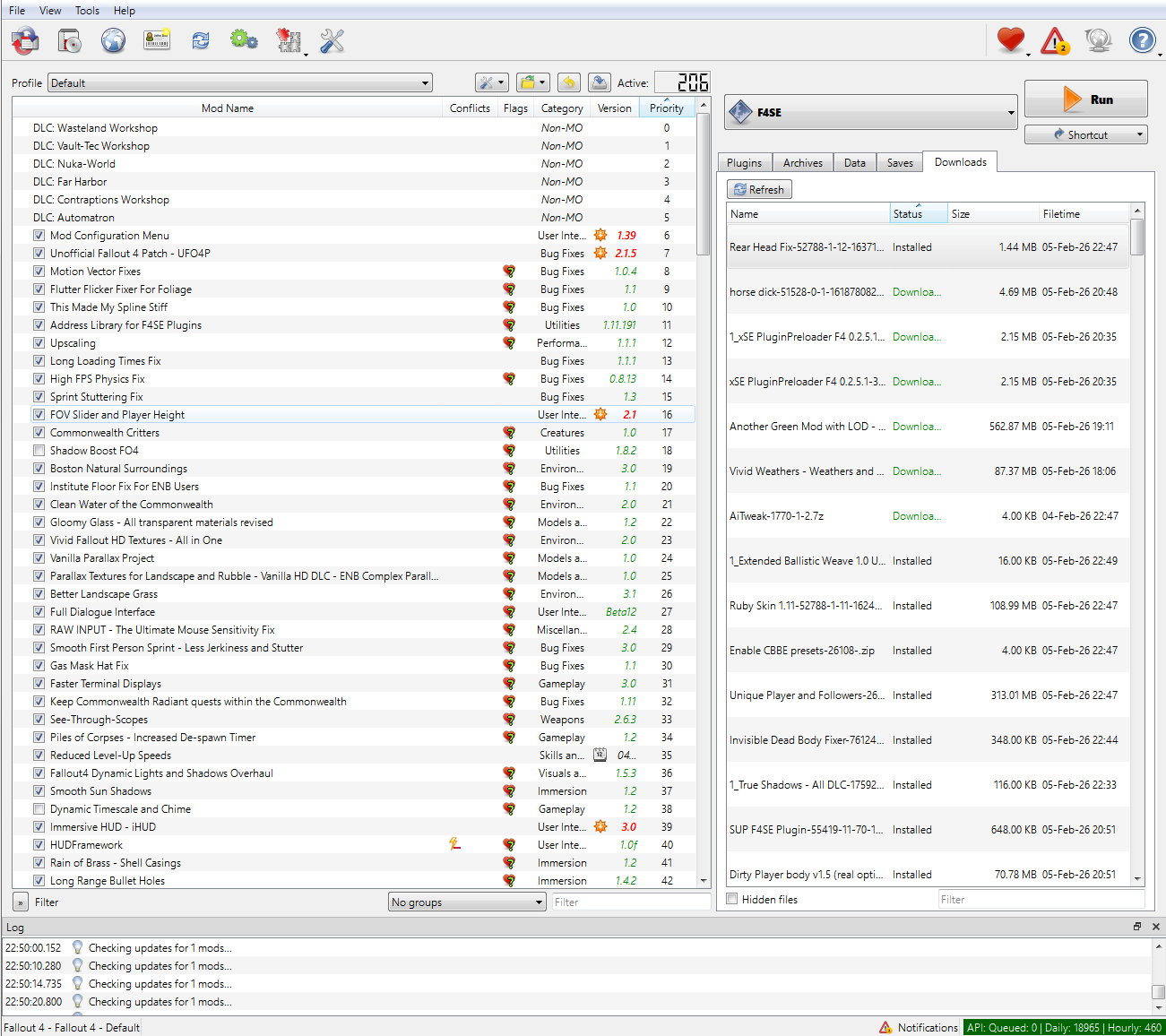Viewport: 1166px width, 1036px height.
Task: Click the update-available icon on Immersive HUD - iHUD
Action: point(600,826)
